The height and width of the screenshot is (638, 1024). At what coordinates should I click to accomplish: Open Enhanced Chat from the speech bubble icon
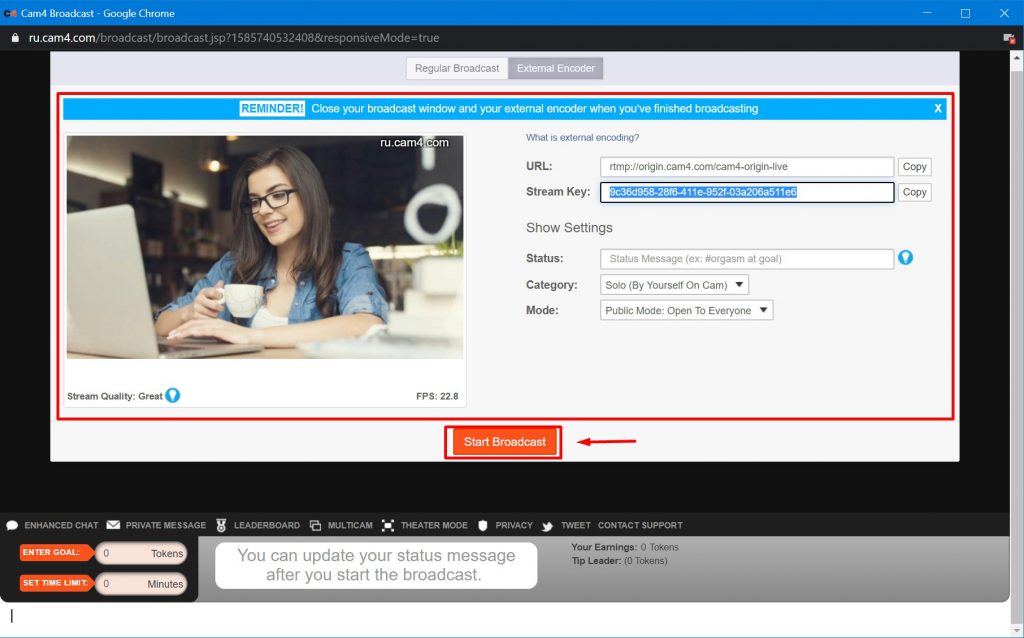[12, 525]
